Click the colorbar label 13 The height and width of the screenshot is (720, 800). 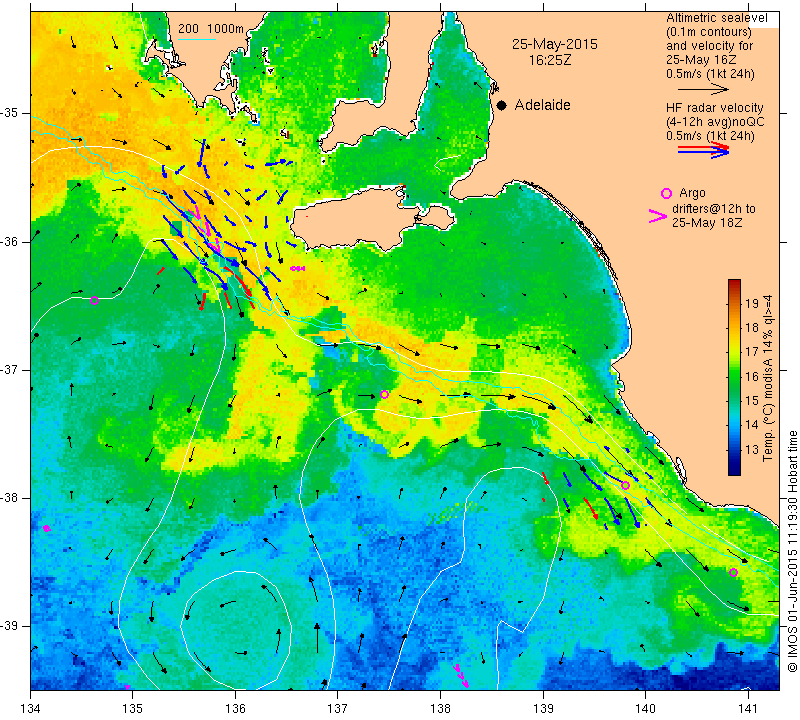[x=752, y=450]
